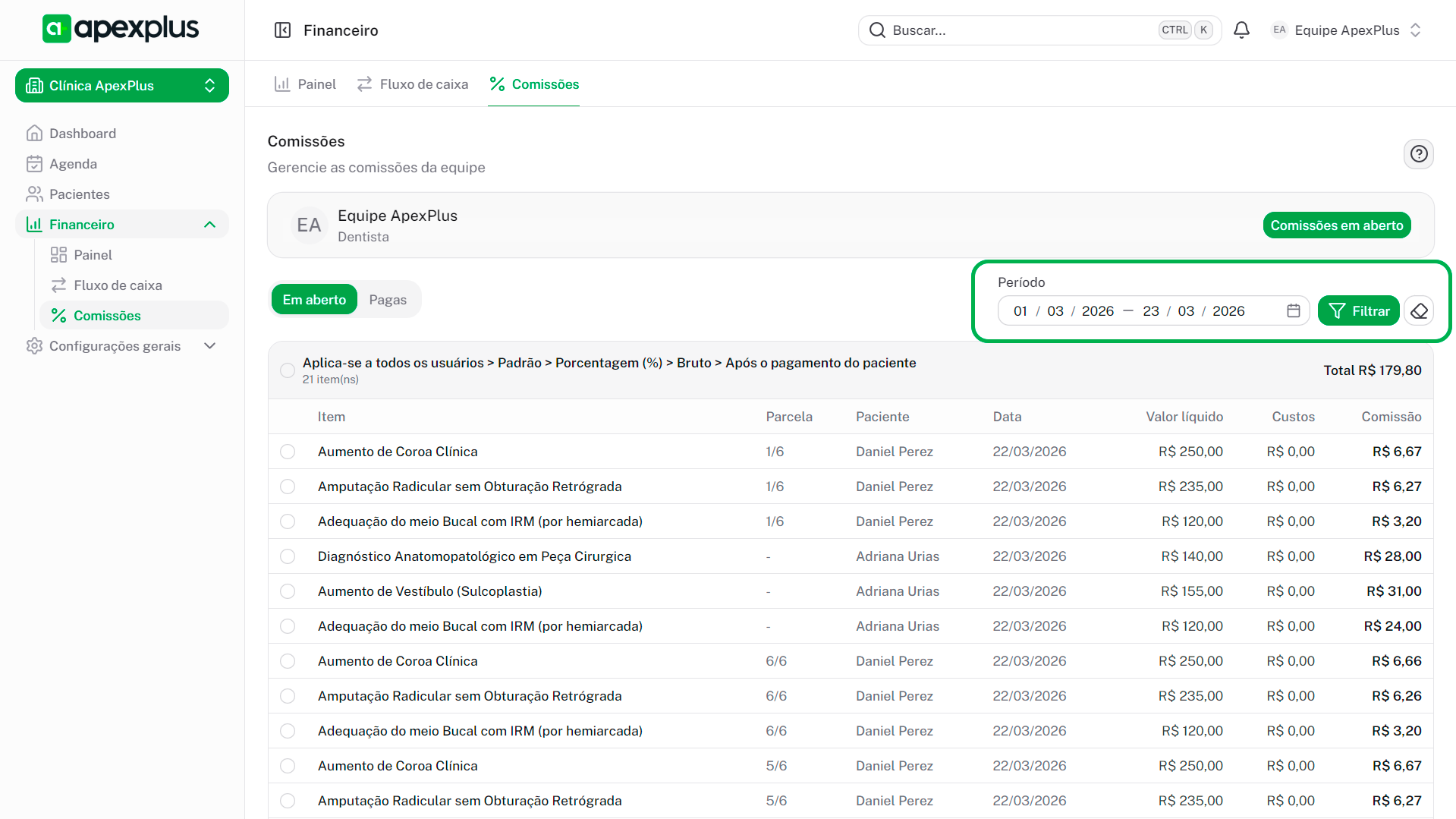This screenshot has width=1456, height=819.
Task: Toggle the sidebar panel icon
Action: 282,30
